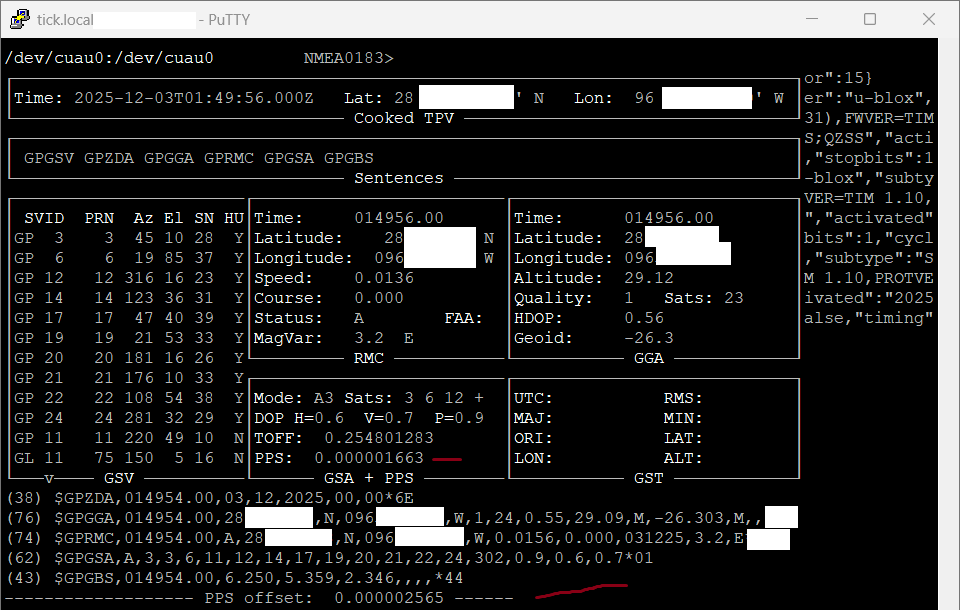Click the TOFF value 0.254801283
The image size is (960, 610).
coord(379,438)
